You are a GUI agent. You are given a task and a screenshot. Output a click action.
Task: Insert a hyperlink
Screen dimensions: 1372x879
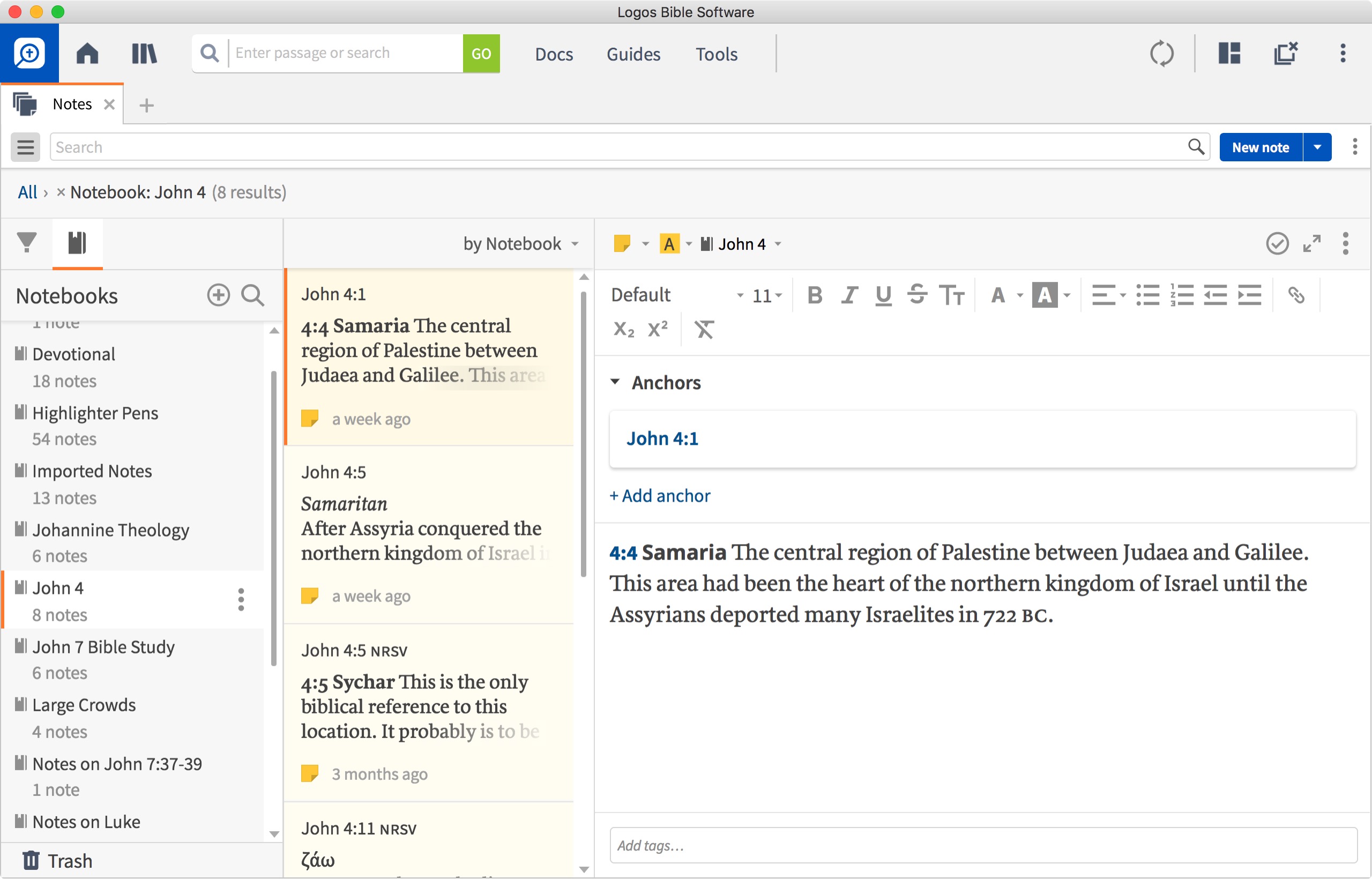[x=1296, y=295]
